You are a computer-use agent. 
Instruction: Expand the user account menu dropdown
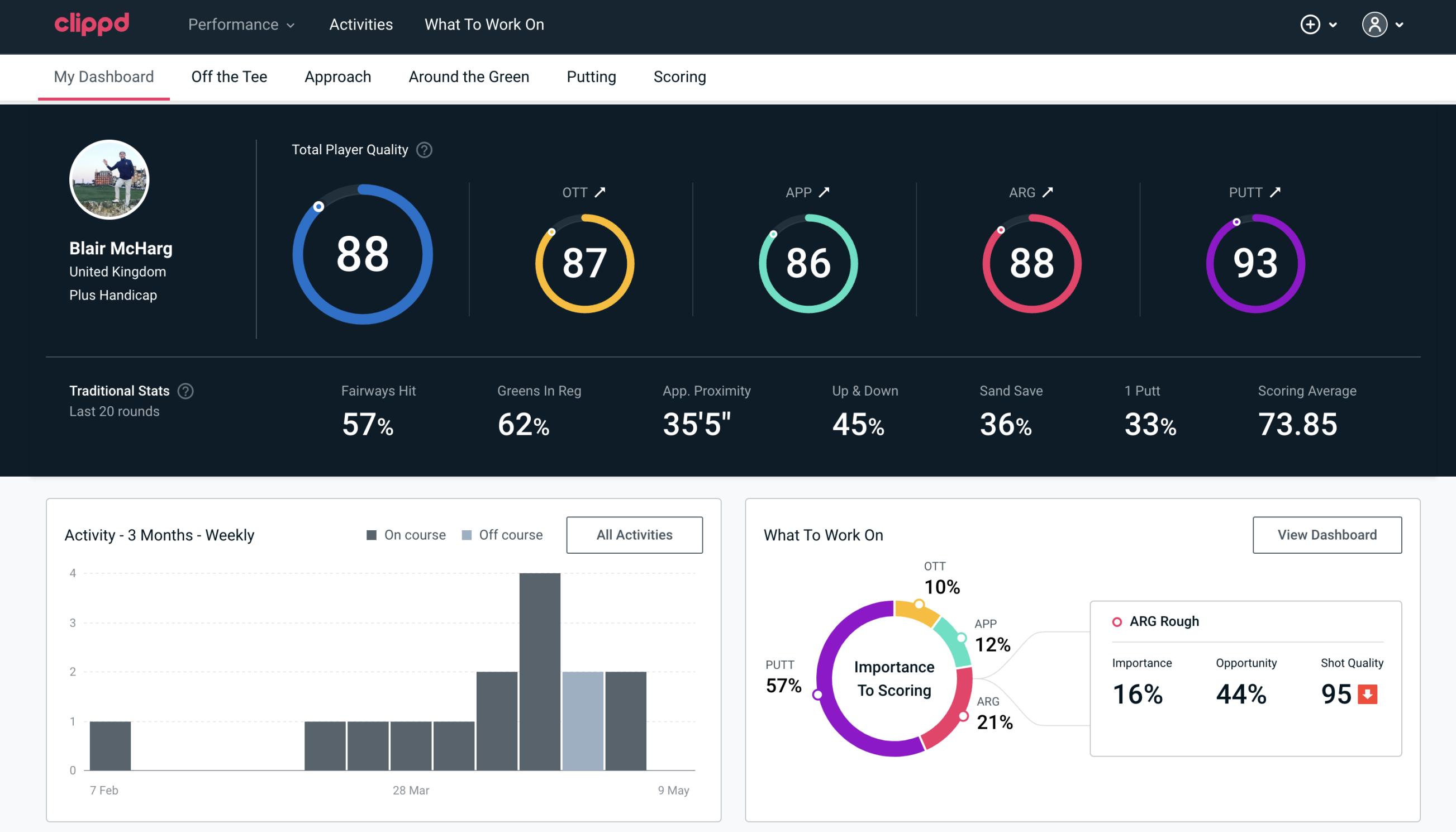[x=1384, y=24]
